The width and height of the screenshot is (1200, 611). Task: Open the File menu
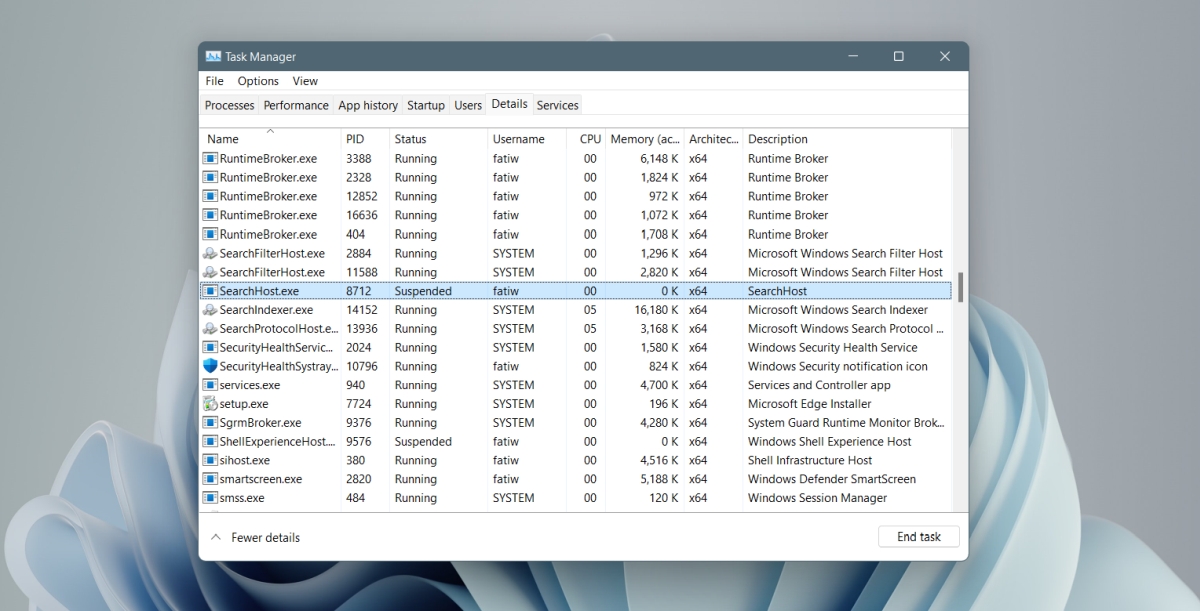[214, 81]
